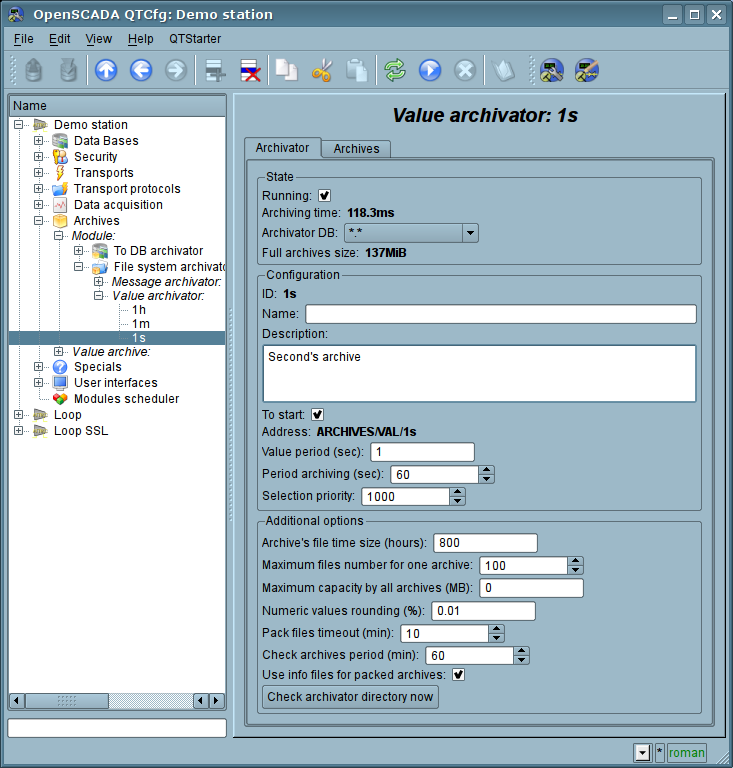733x768 pixels.
Task: Click the roman user button in status bar
Action: (686, 752)
